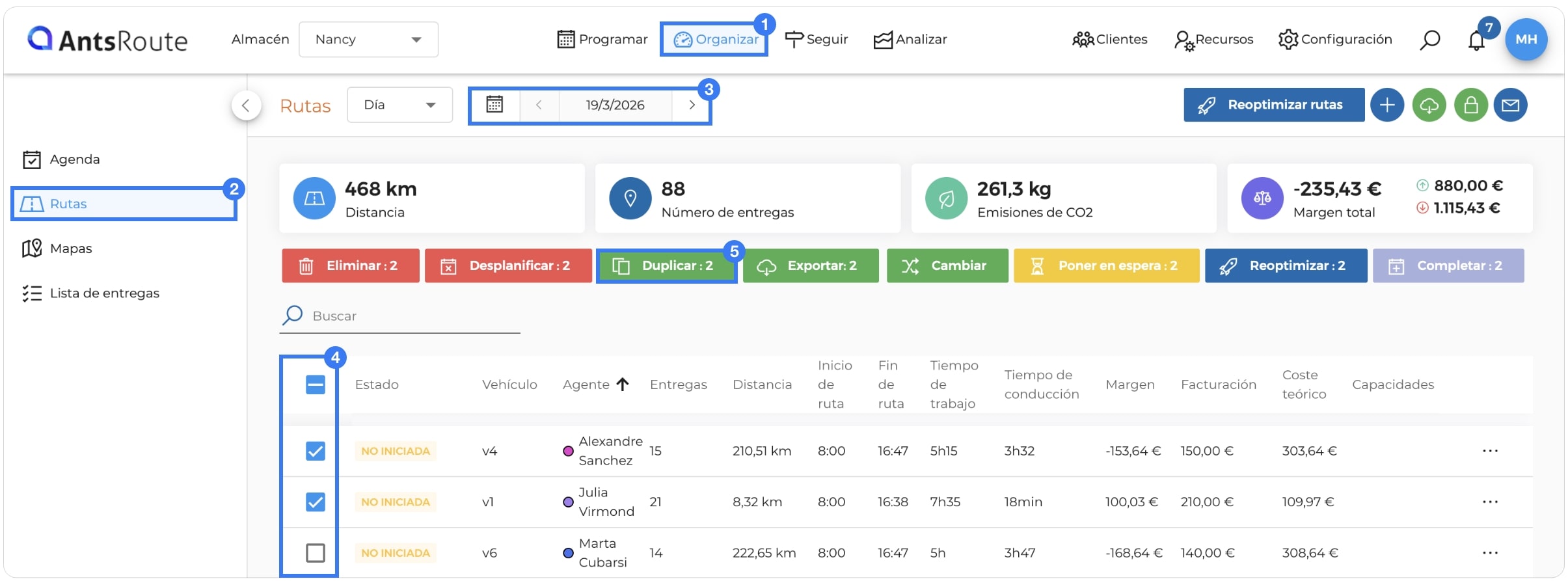
Task: Click the 222,65 km distance cell
Action: (x=764, y=552)
